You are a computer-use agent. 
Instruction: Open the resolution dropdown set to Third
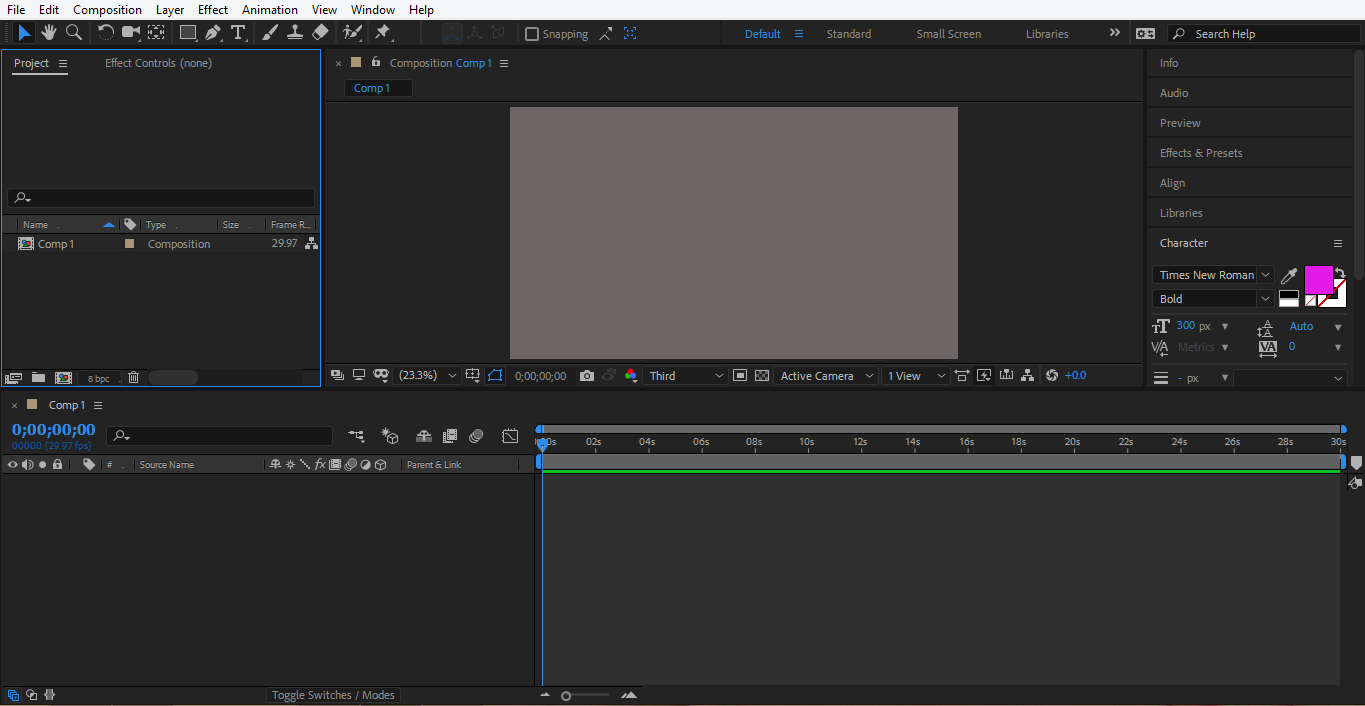tap(685, 375)
